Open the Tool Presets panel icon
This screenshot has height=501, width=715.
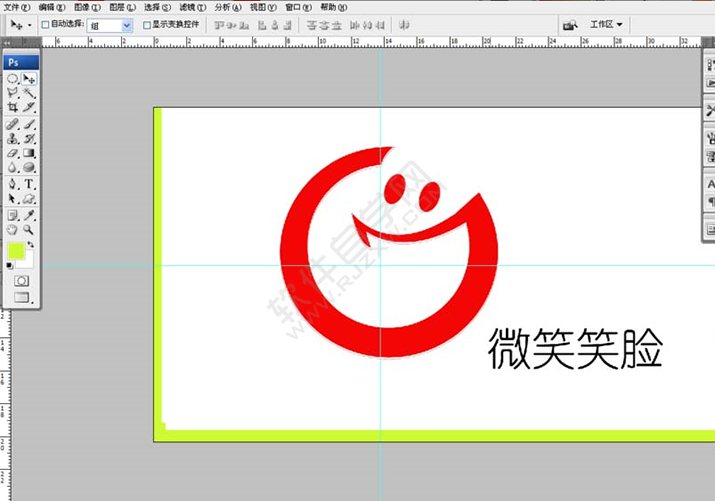[x=710, y=110]
